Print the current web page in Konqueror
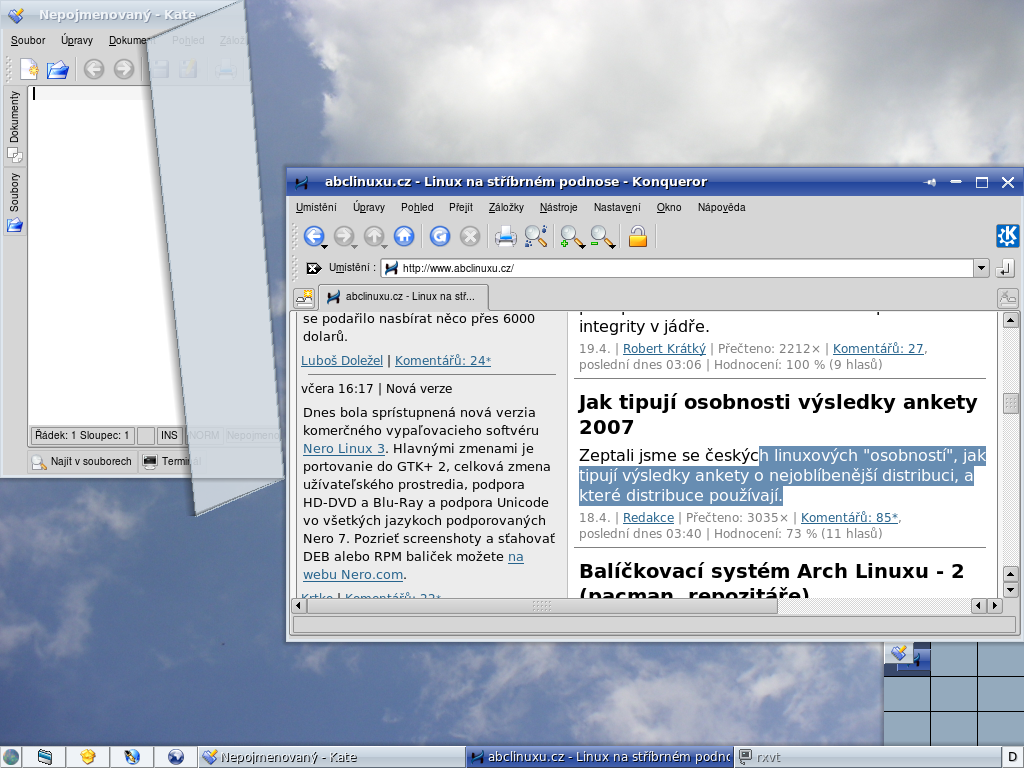The image size is (1024, 768). pos(505,236)
